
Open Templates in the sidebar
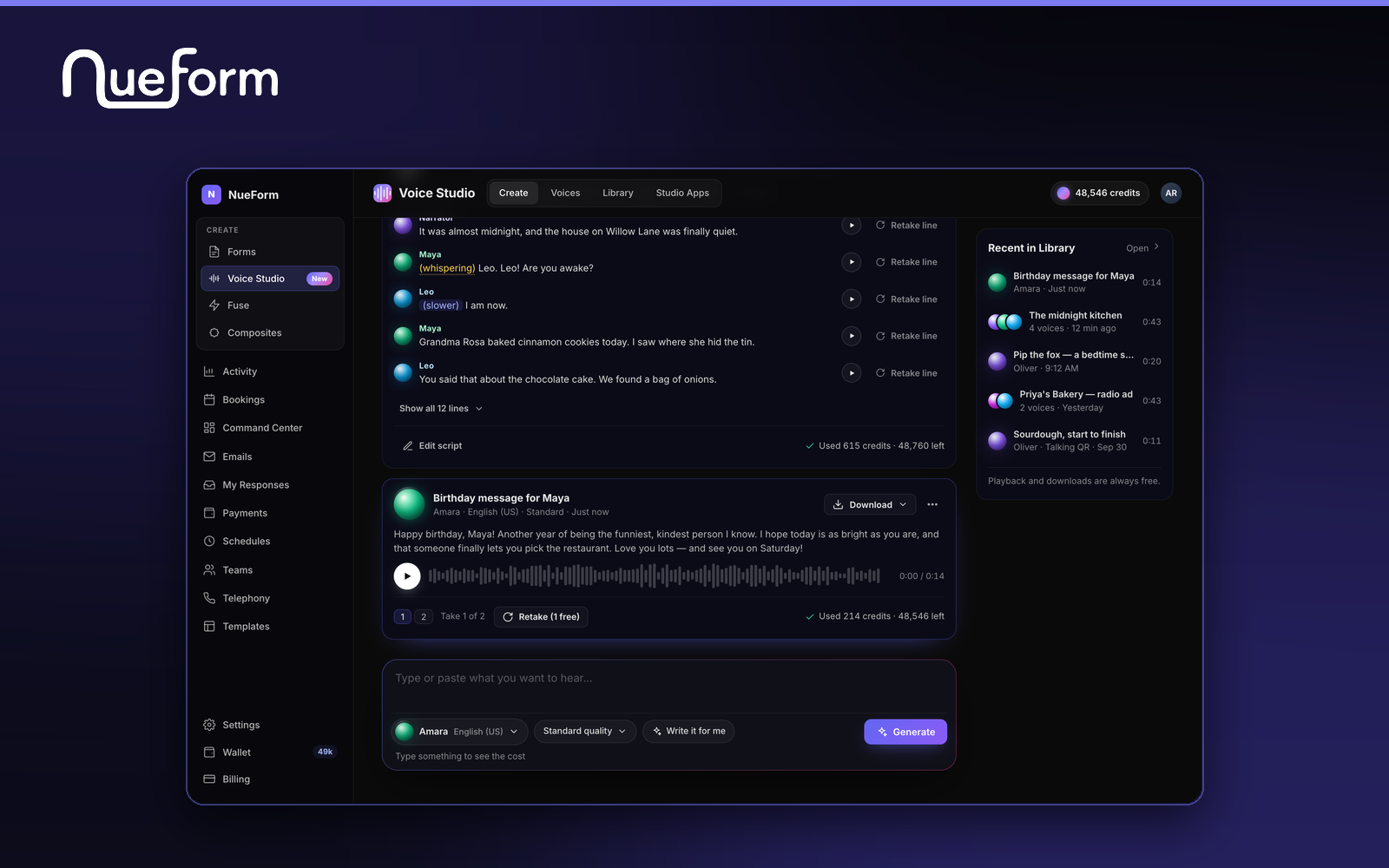(x=270, y=626)
